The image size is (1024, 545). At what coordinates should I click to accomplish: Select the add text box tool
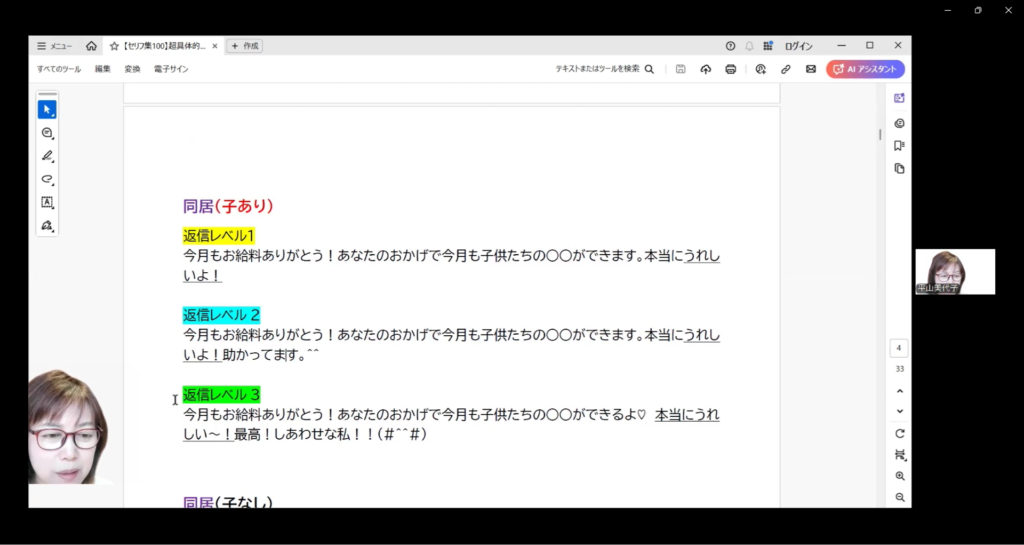tap(47, 202)
